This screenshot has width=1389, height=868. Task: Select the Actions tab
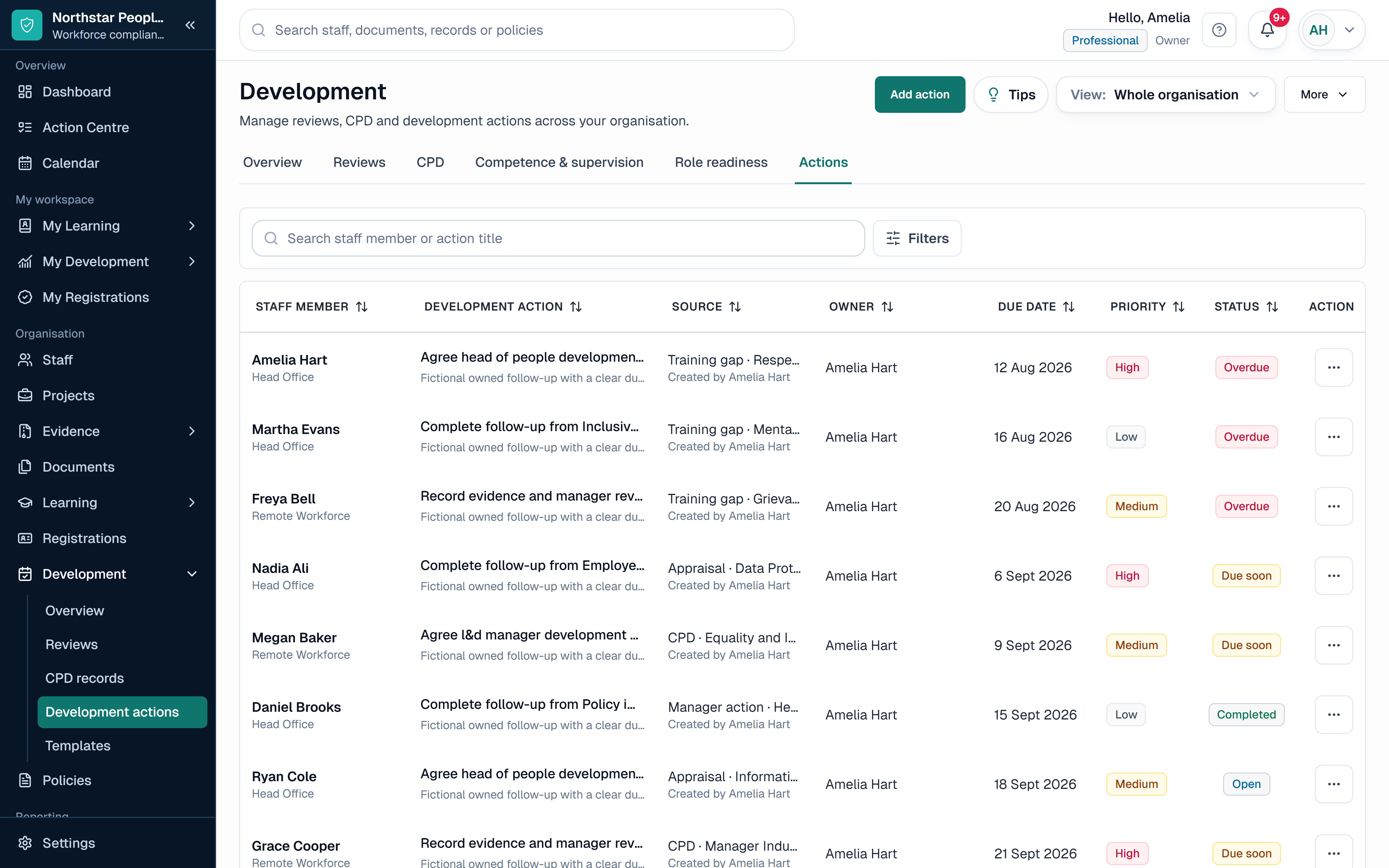point(823,163)
